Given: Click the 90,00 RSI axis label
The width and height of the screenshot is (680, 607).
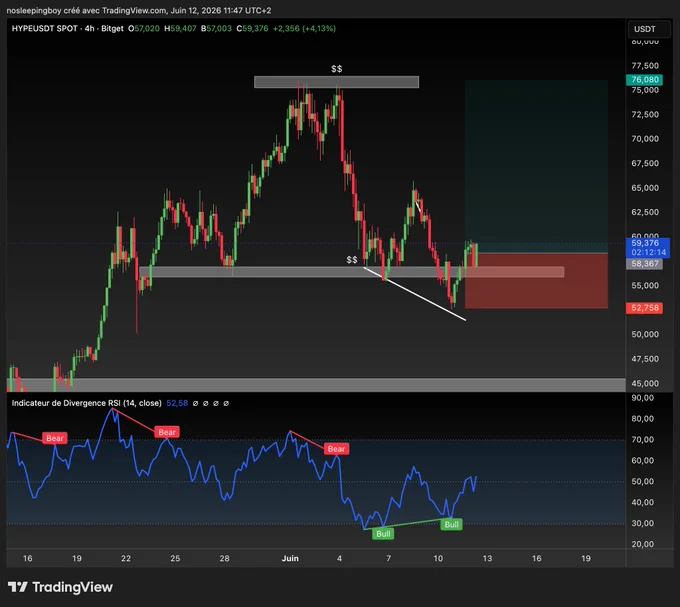Looking at the screenshot, I should [x=642, y=398].
